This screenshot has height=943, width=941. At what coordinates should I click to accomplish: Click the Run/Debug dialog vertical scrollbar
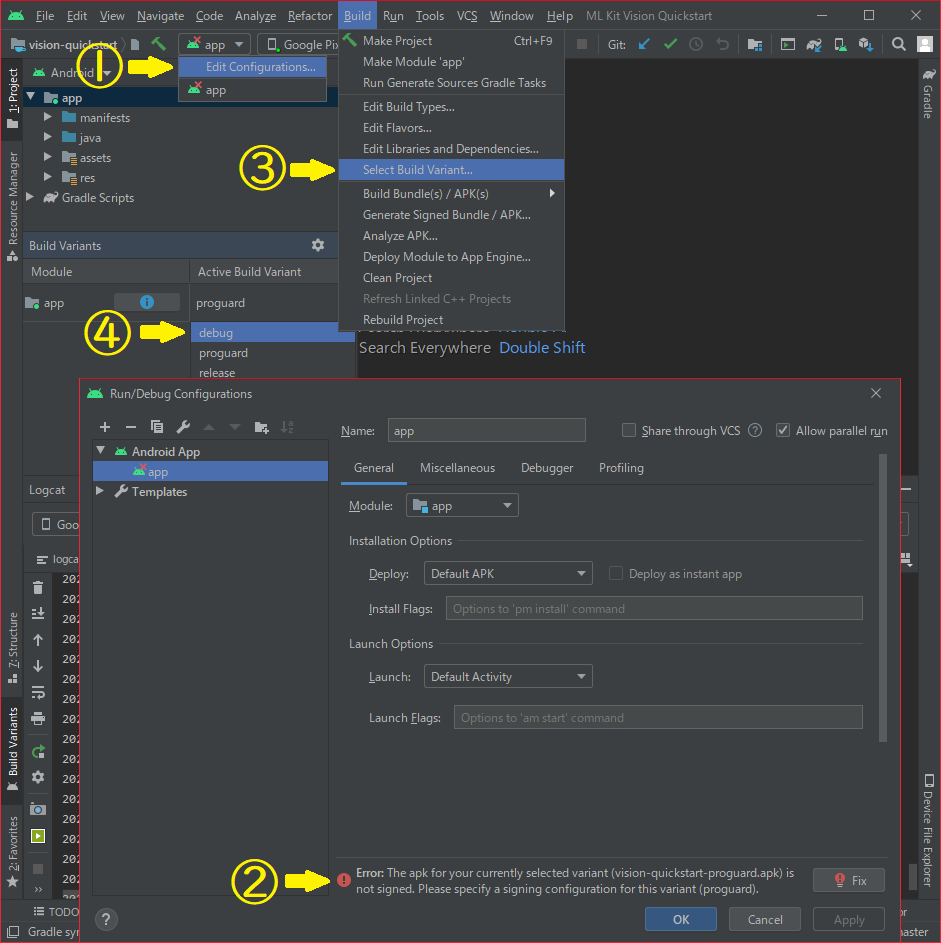[883, 598]
